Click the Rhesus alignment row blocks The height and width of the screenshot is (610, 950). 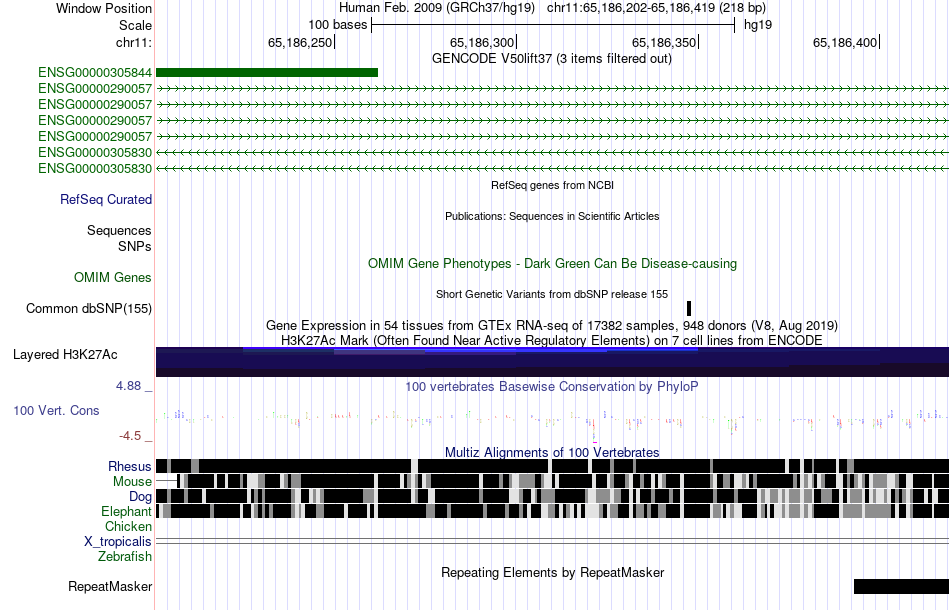[x=552, y=466]
